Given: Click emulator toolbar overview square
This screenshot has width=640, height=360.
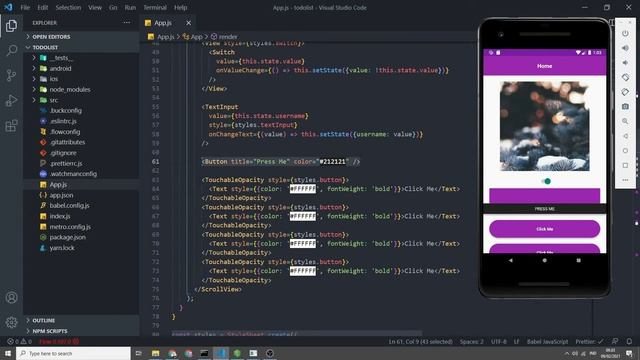Looking at the screenshot, I should [x=625, y=165].
